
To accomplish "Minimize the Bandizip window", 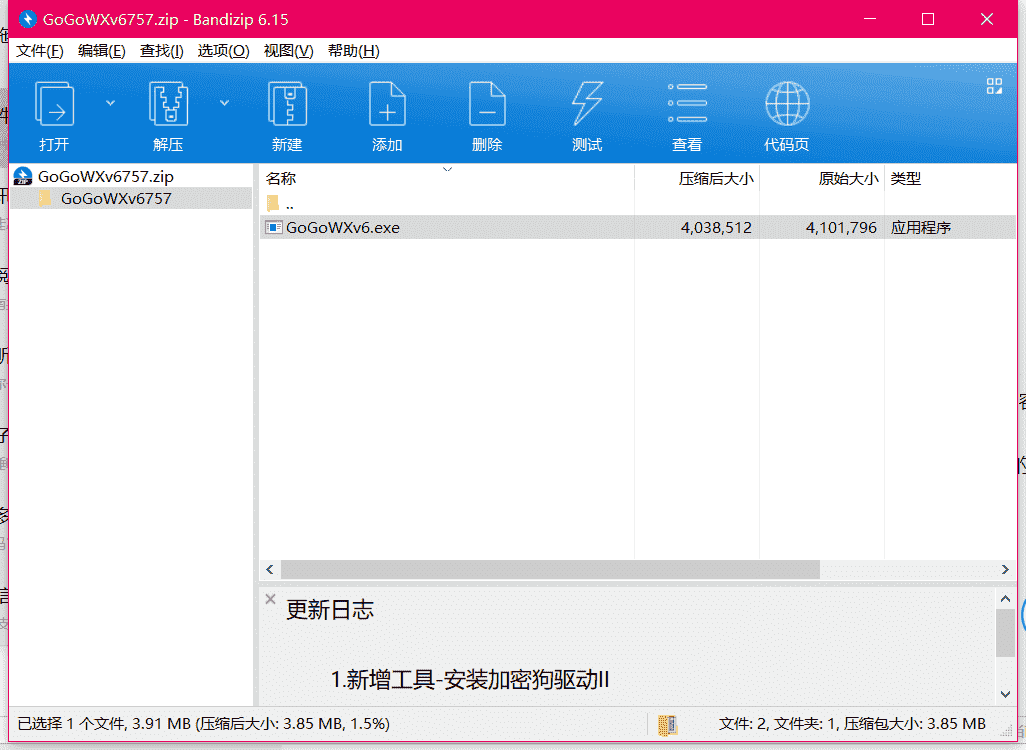I will [870, 19].
